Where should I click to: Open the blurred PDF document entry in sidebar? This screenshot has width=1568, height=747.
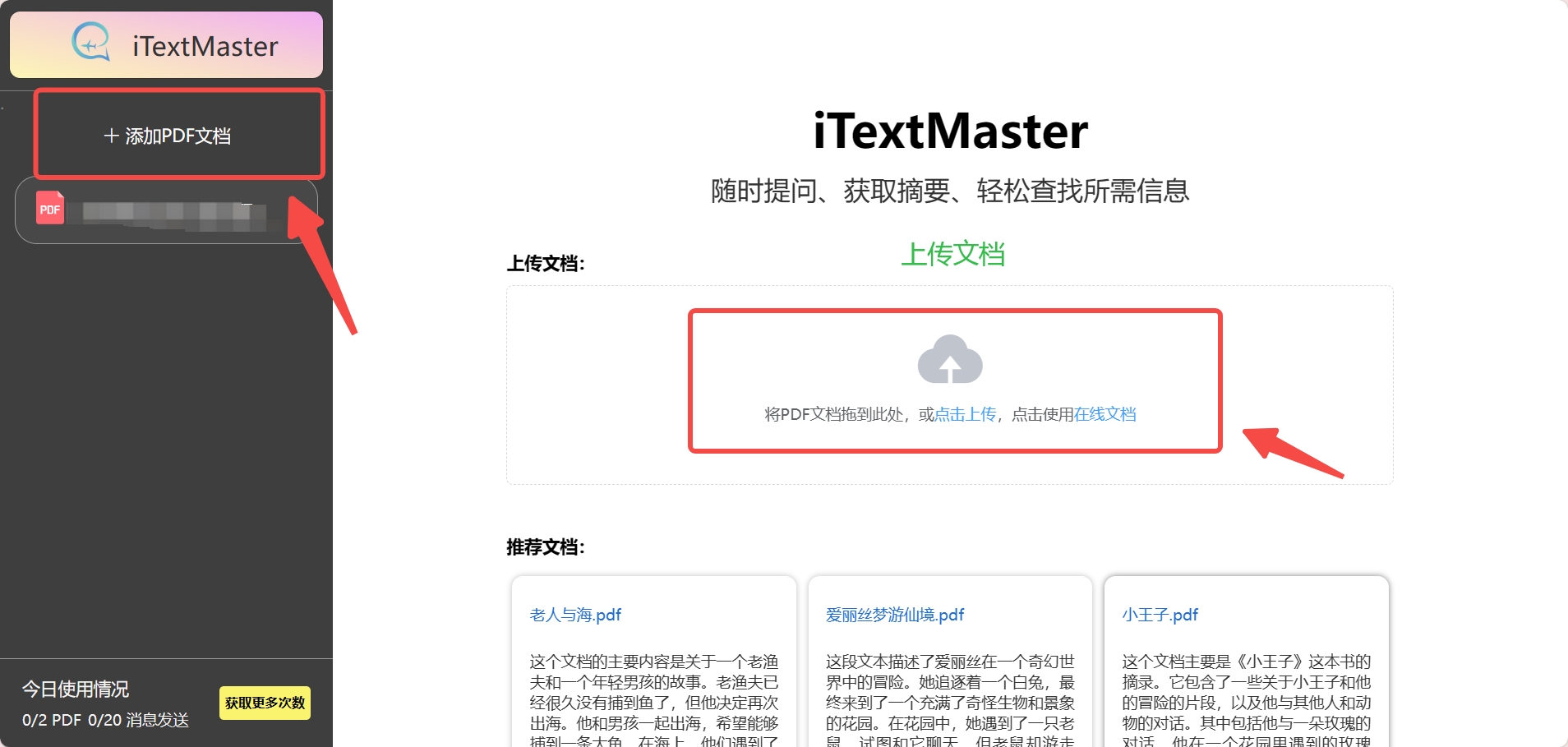coord(167,210)
